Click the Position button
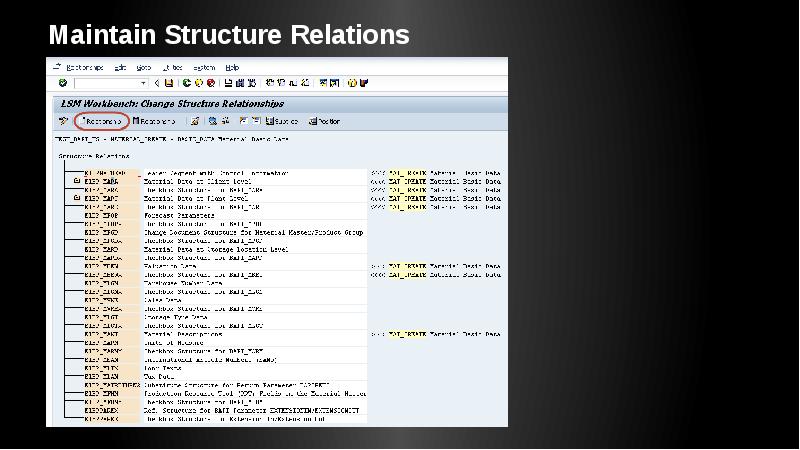Screen dimensions: 800x450 click(324, 121)
